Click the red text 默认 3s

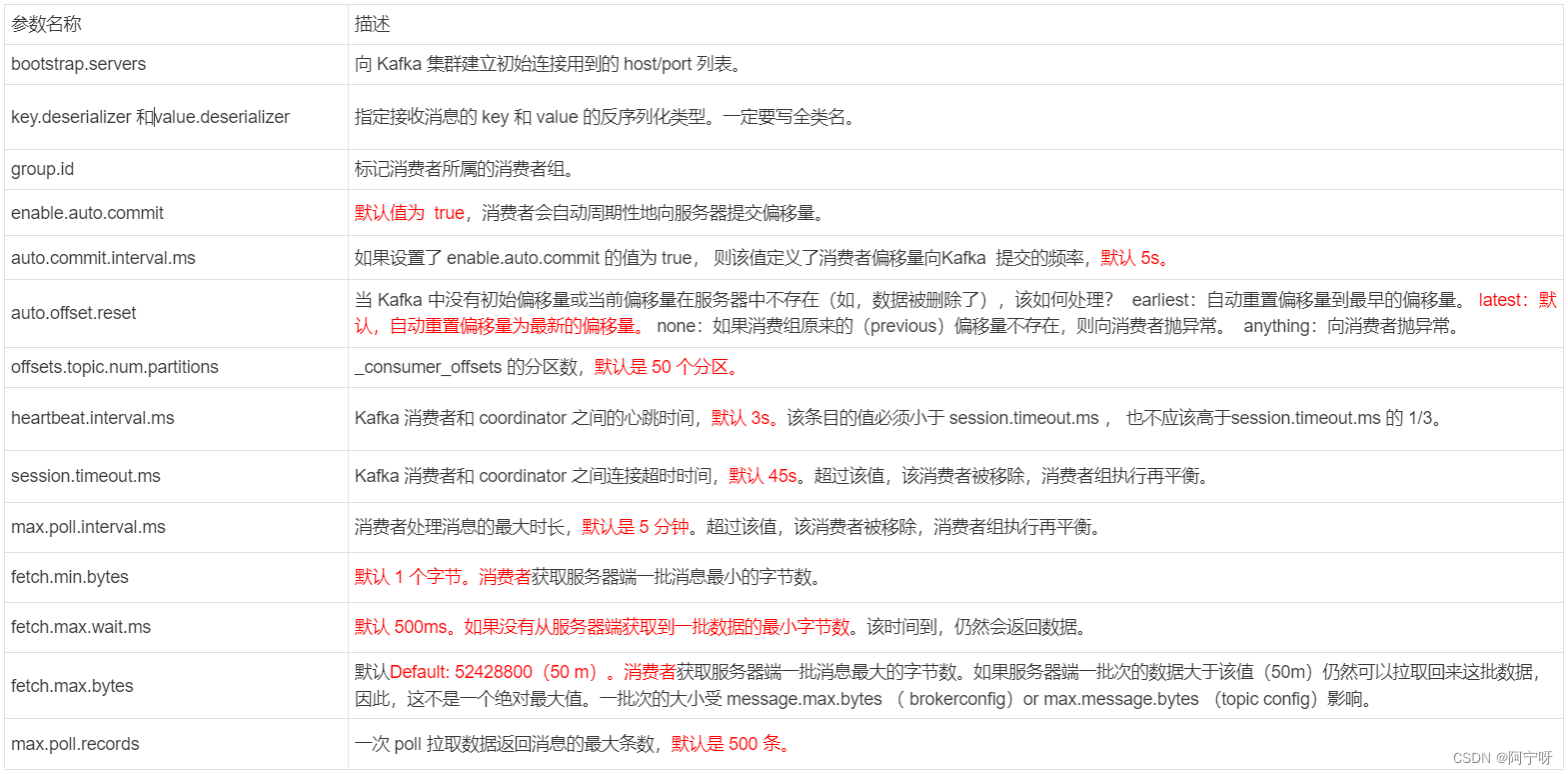(746, 418)
